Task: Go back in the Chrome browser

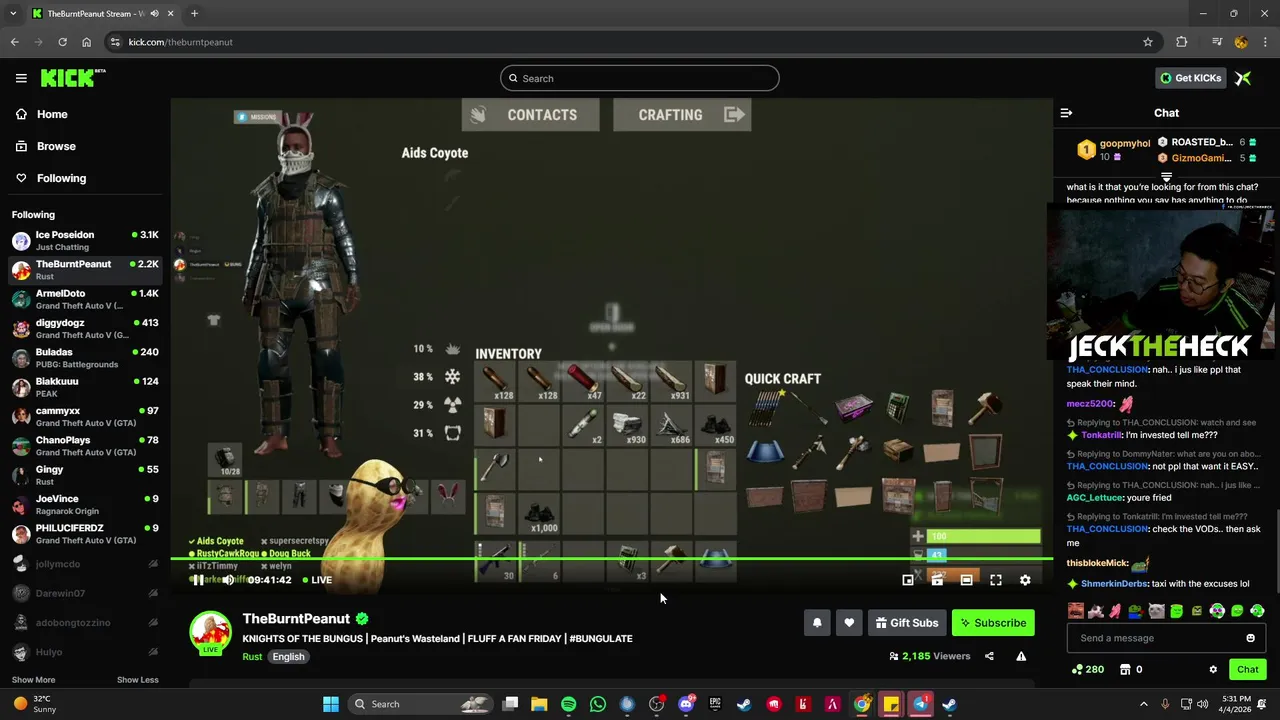Action: (14, 42)
